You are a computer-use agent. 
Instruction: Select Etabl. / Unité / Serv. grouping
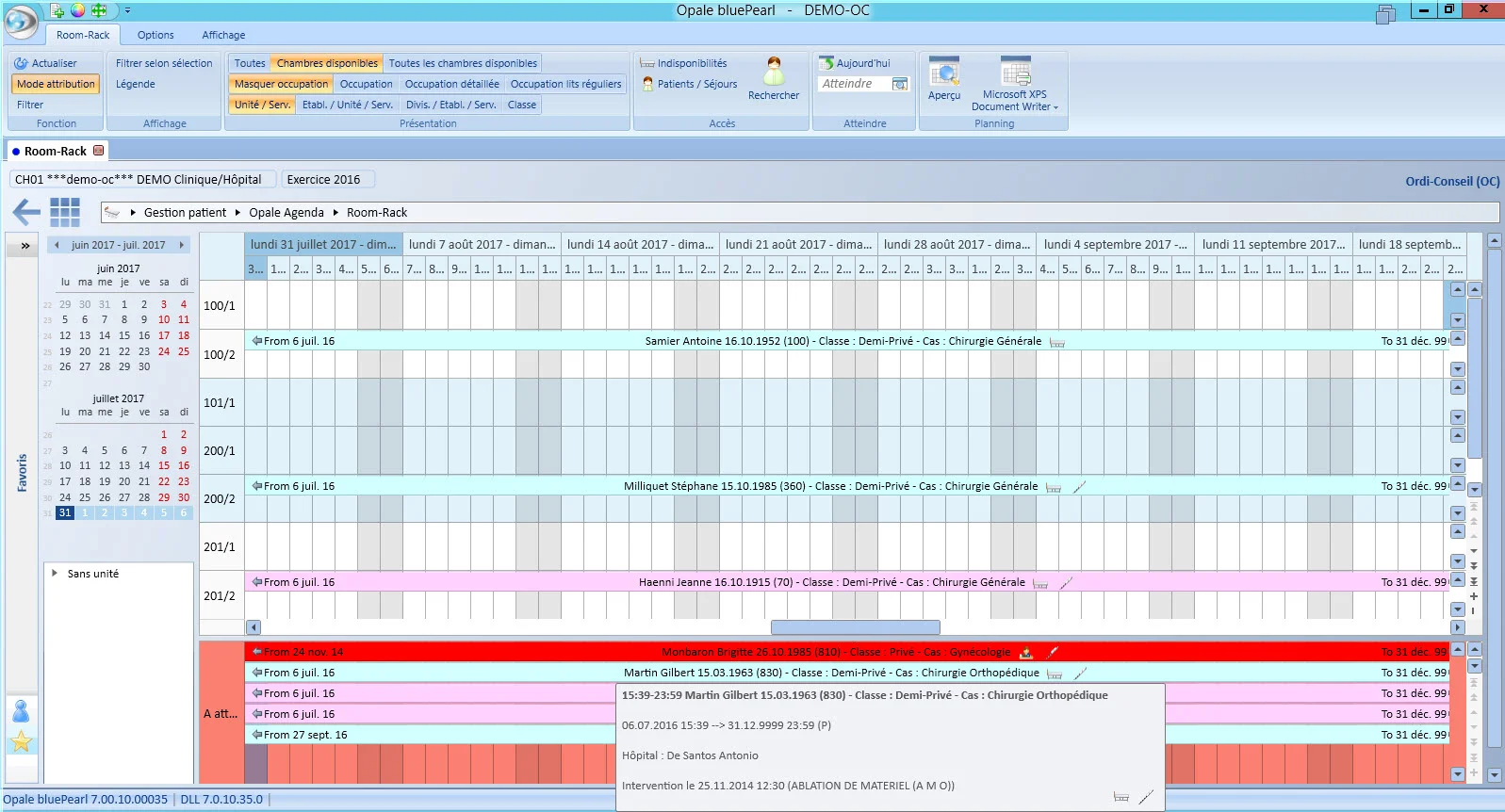point(348,105)
